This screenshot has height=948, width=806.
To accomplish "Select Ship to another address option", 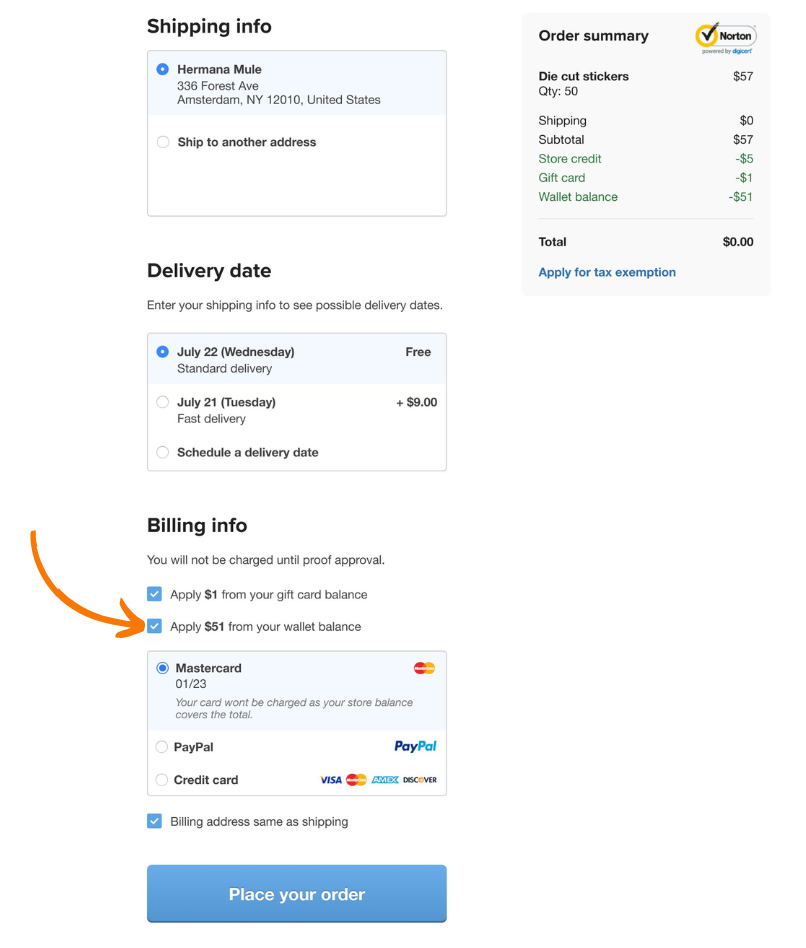I will coord(163,142).
